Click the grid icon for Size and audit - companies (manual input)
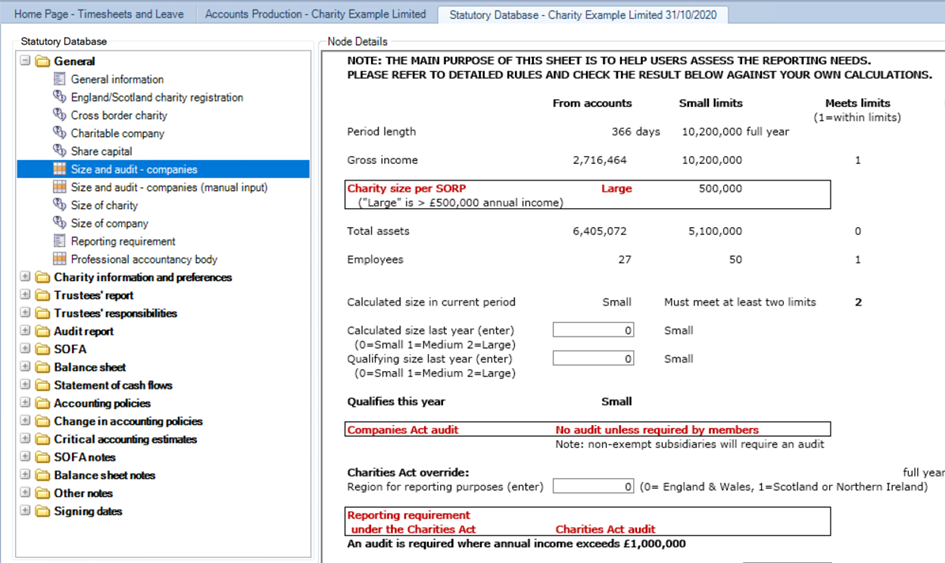The height and width of the screenshot is (563, 945). click(59, 187)
